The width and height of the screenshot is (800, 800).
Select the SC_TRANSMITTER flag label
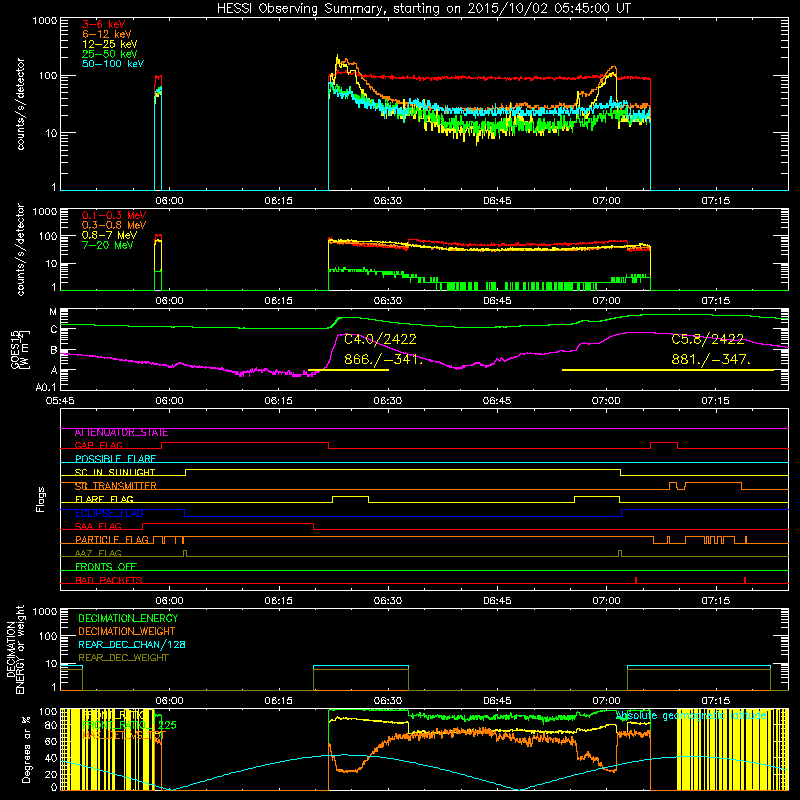pyautogui.click(x=115, y=486)
